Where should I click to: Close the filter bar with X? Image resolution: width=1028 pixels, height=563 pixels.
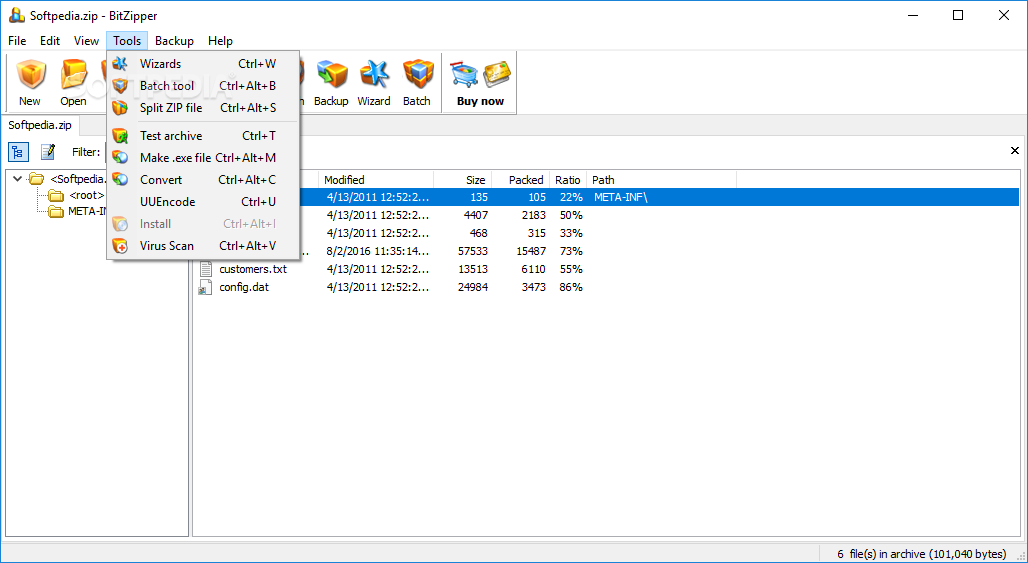tap(1015, 151)
